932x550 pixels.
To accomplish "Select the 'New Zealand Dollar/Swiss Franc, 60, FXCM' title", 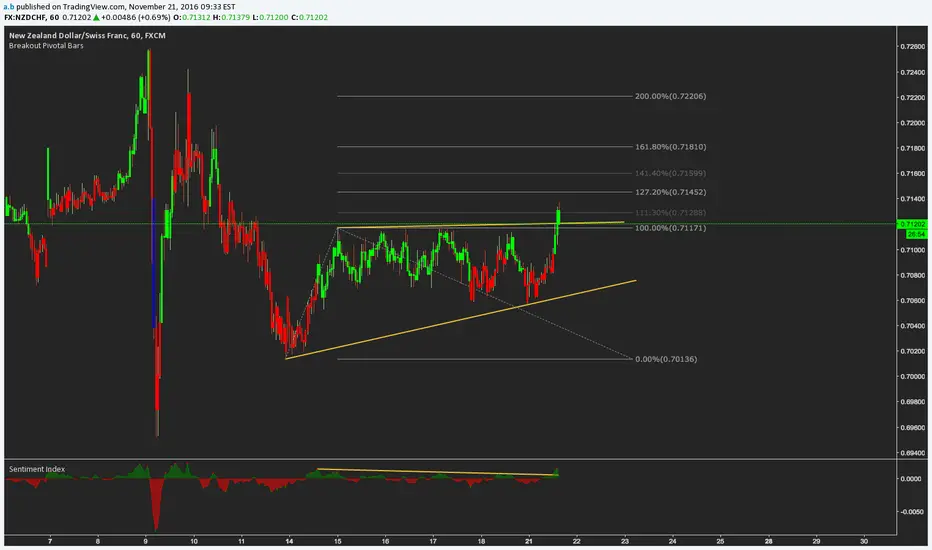I will pyautogui.click(x=87, y=36).
